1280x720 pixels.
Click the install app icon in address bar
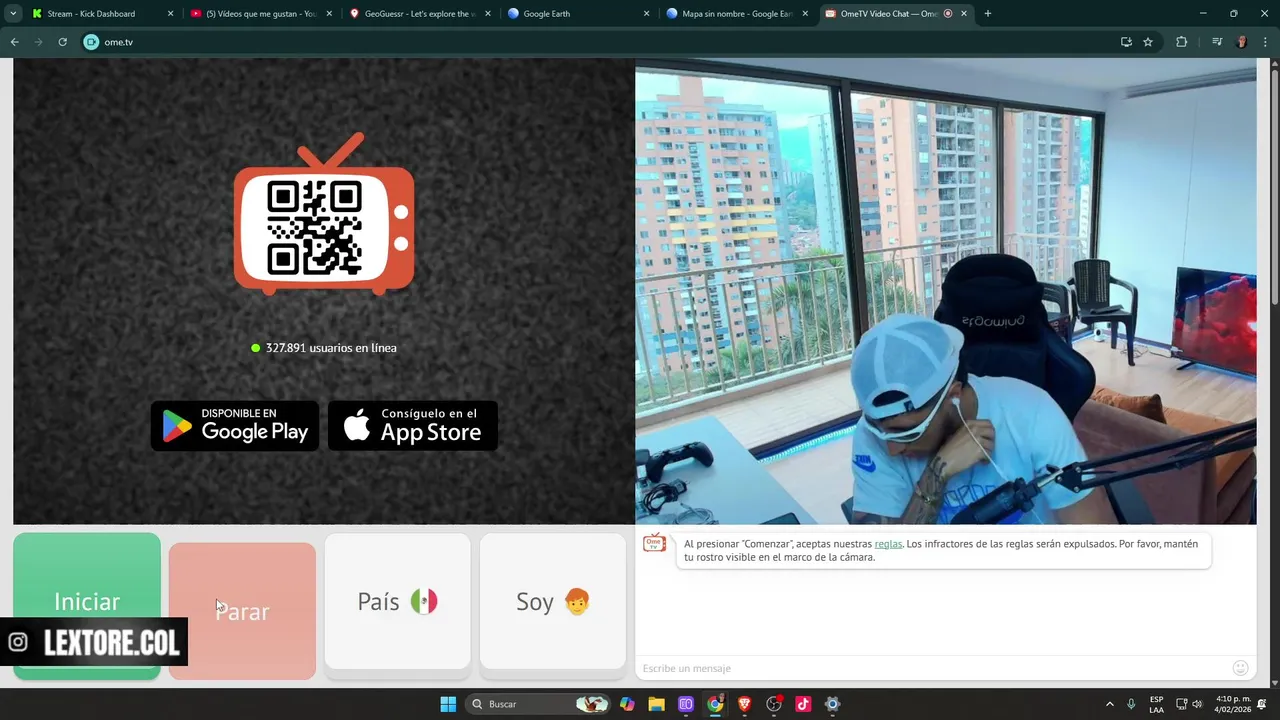point(1126,42)
